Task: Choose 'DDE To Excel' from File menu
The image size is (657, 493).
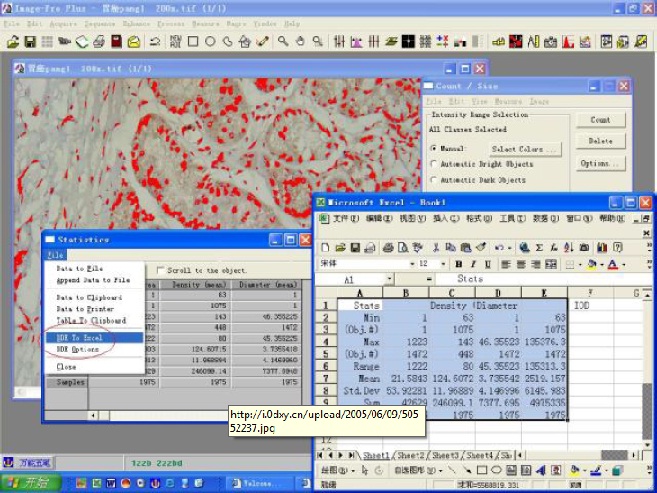Action: coord(78,338)
